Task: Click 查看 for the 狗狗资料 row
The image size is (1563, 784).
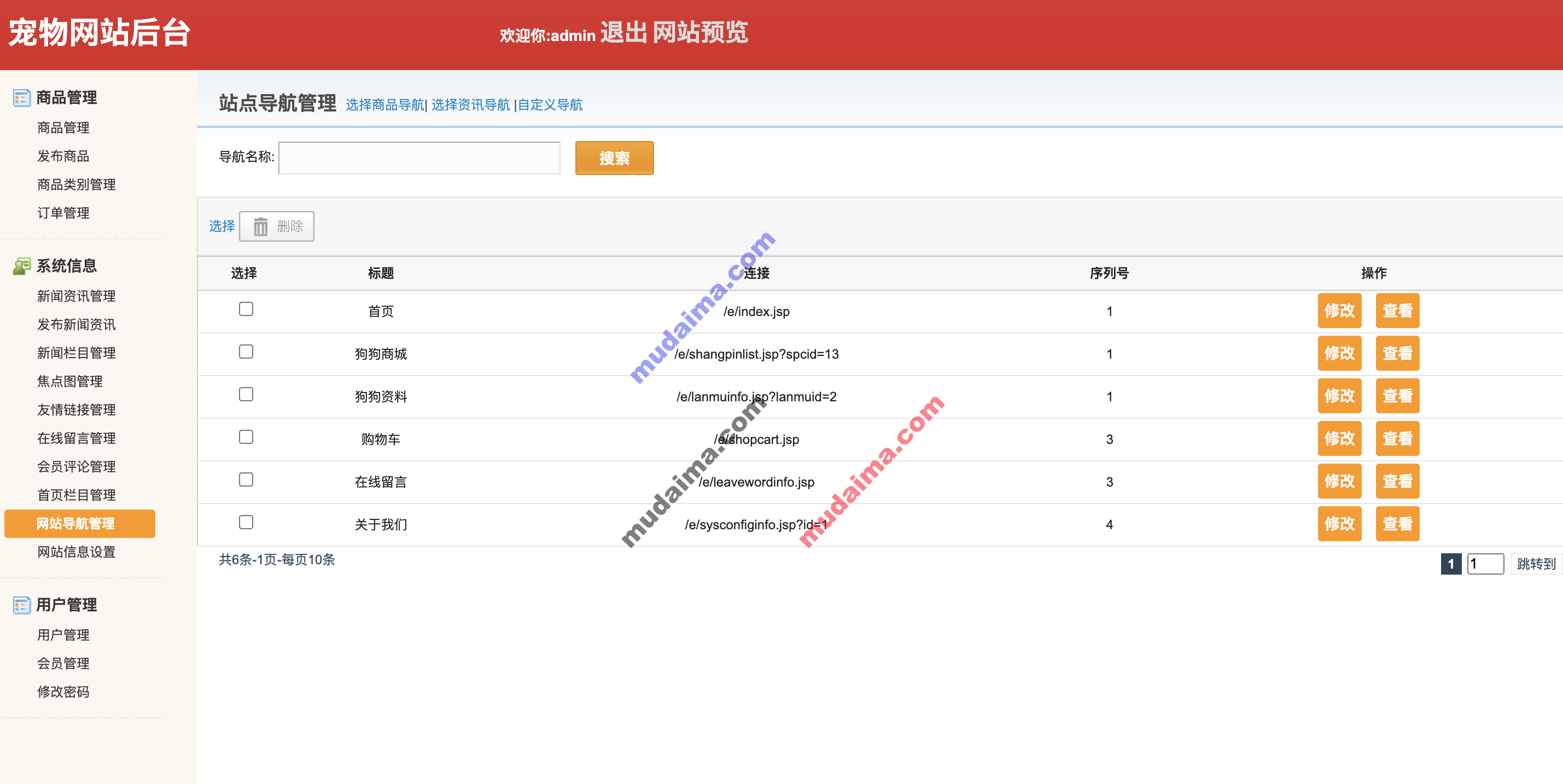Action: [x=1397, y=396]
